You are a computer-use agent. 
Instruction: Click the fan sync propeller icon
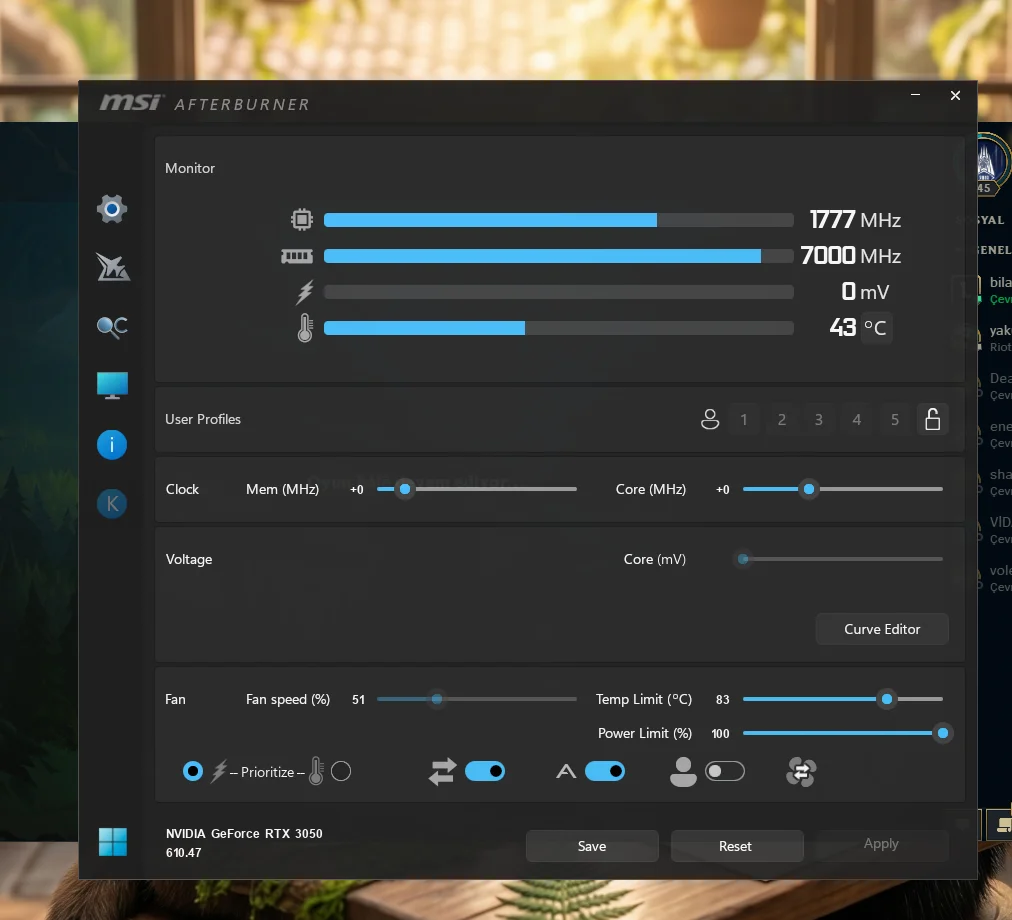pos(801,772)
